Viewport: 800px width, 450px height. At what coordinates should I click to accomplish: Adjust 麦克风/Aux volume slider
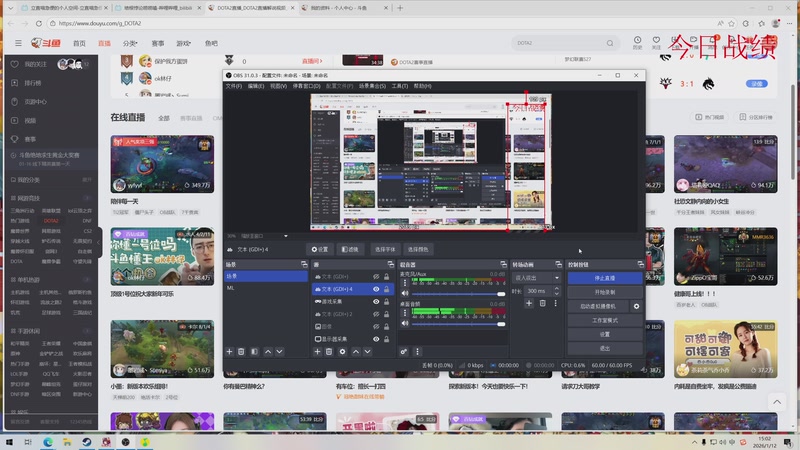(458, 294)
